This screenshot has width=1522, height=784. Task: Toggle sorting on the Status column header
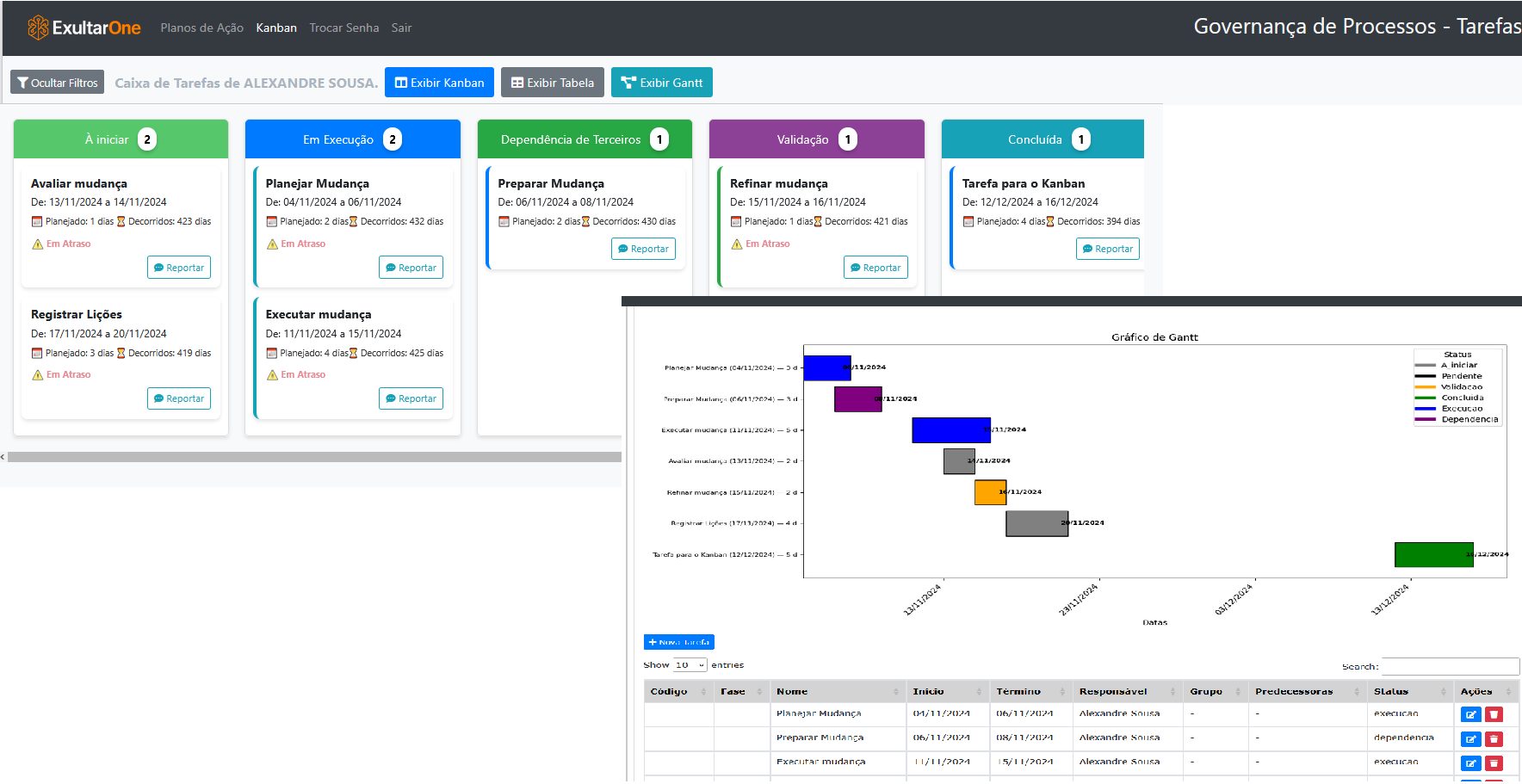(1409, 691)
